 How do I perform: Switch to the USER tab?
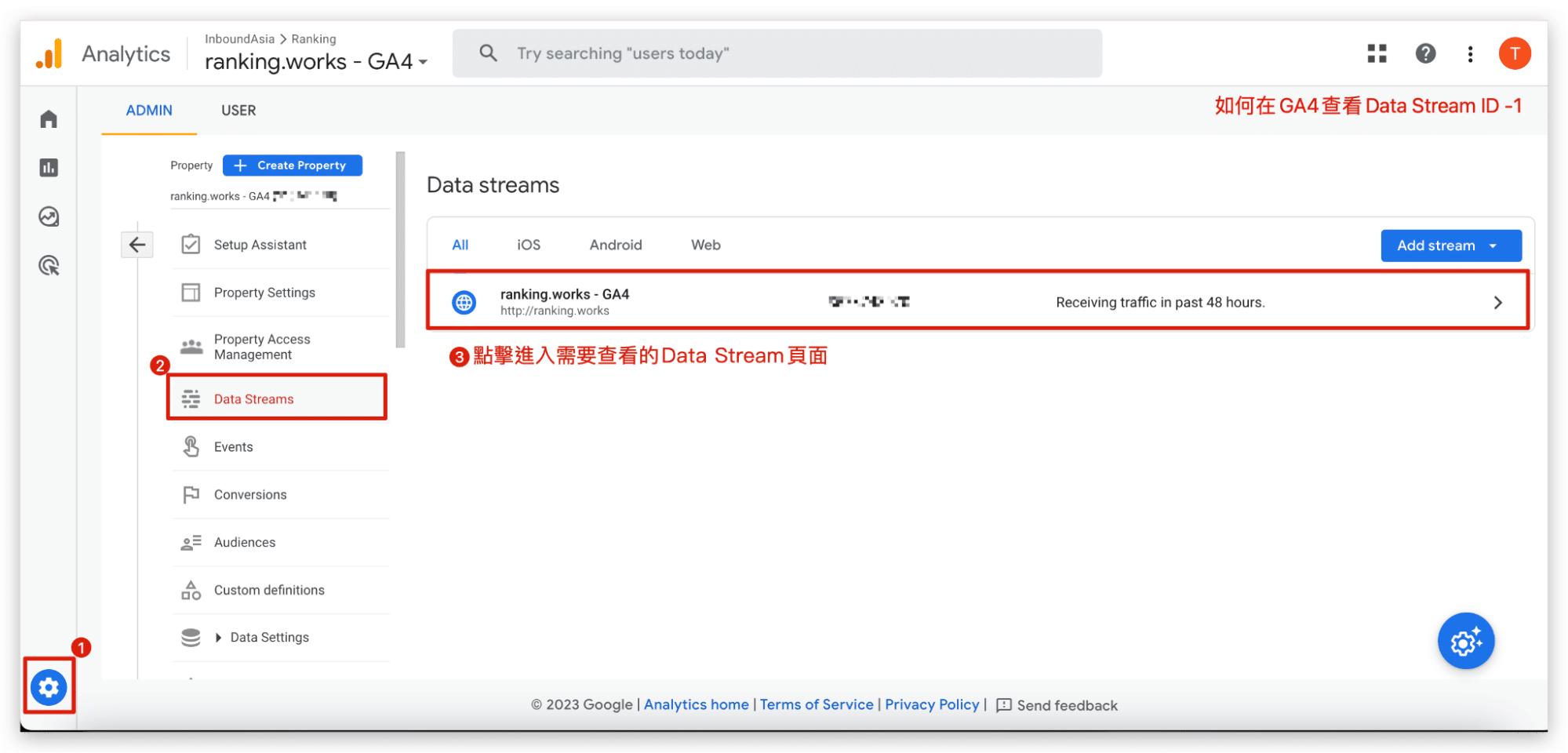[x=238, y=111]
